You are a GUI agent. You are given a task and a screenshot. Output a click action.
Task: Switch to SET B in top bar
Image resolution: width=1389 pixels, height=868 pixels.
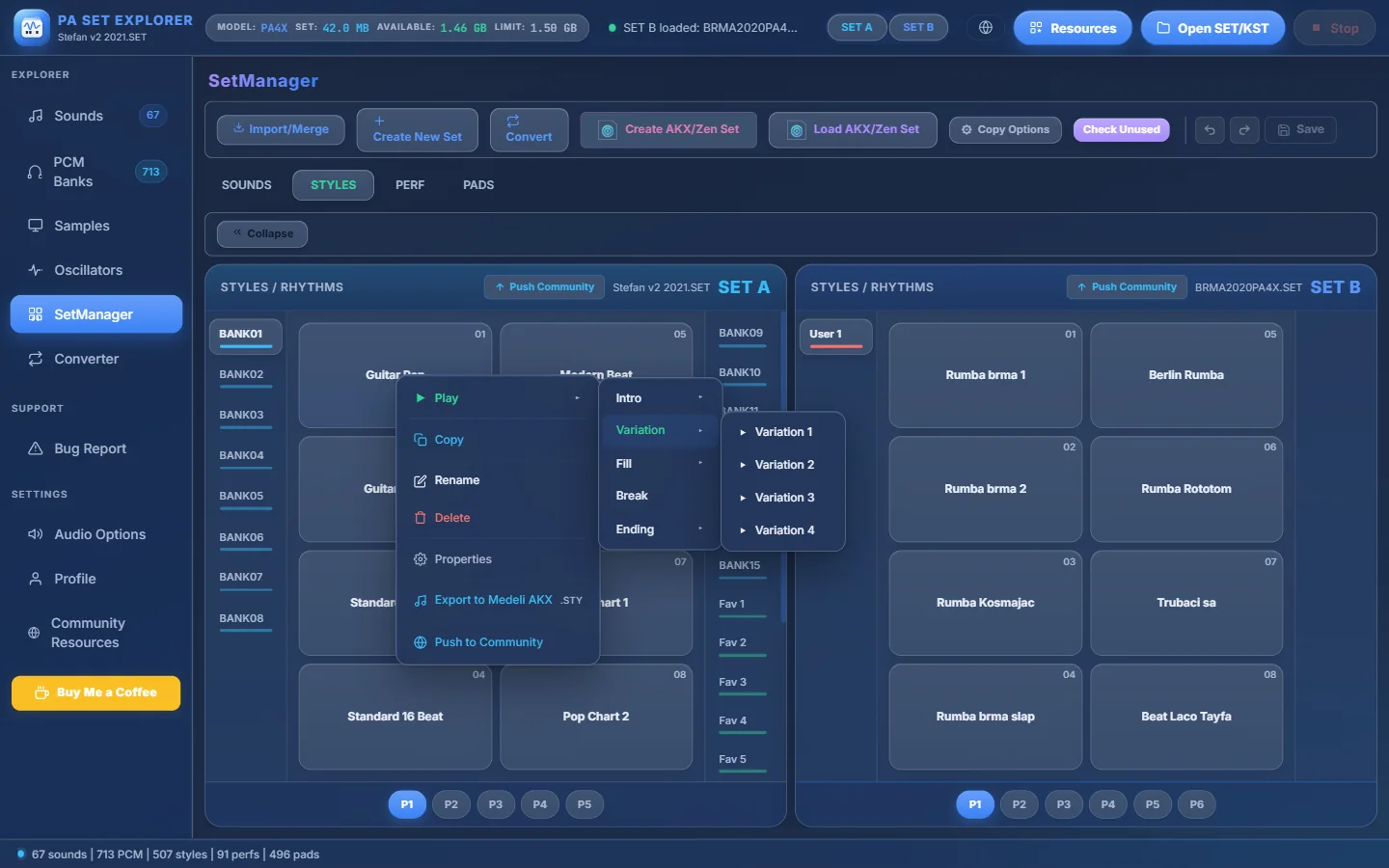tap(918, 28)
